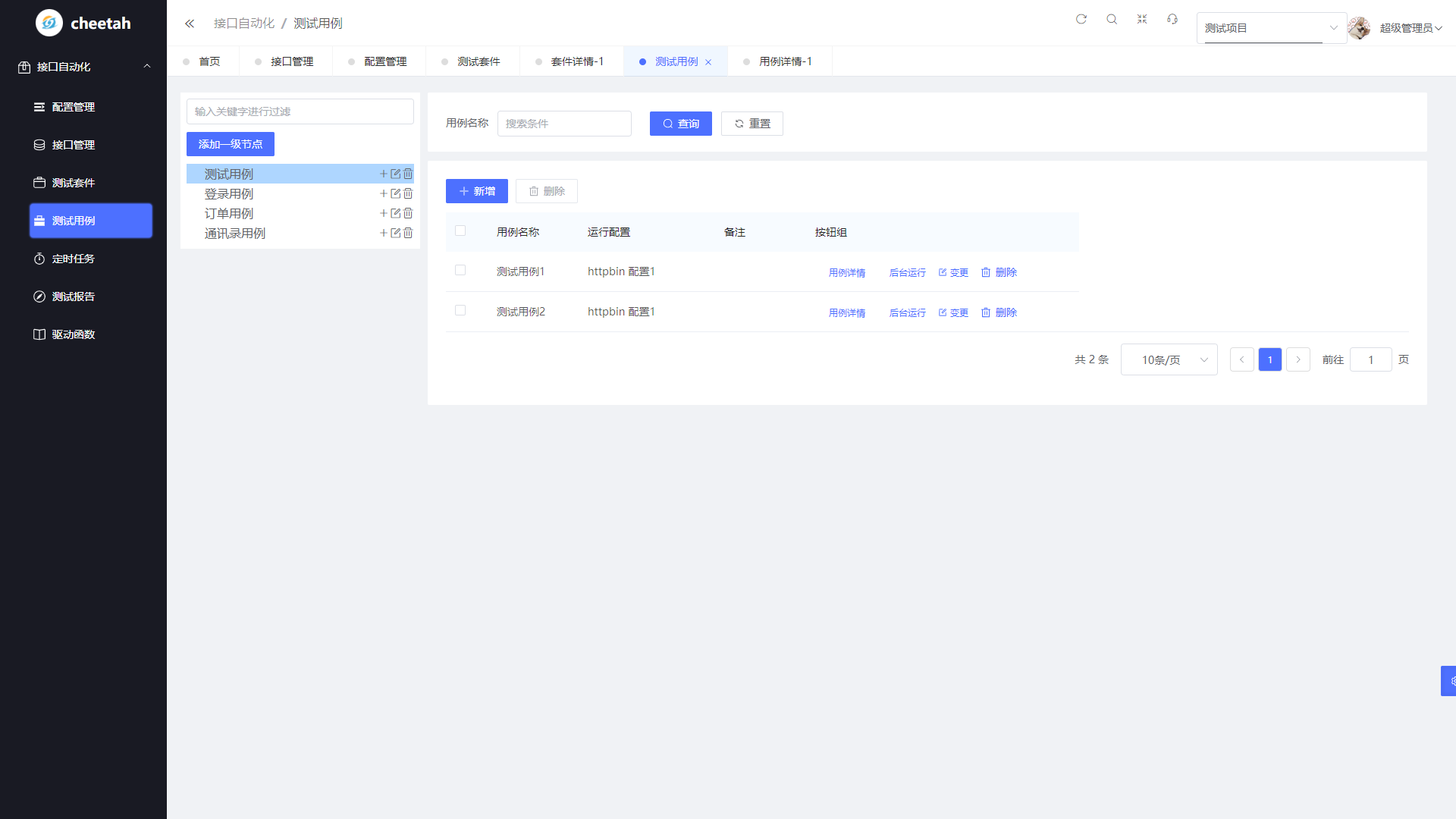
Task: Open 用例详情 link for 测试用例1
Action: tap(846, 273)
